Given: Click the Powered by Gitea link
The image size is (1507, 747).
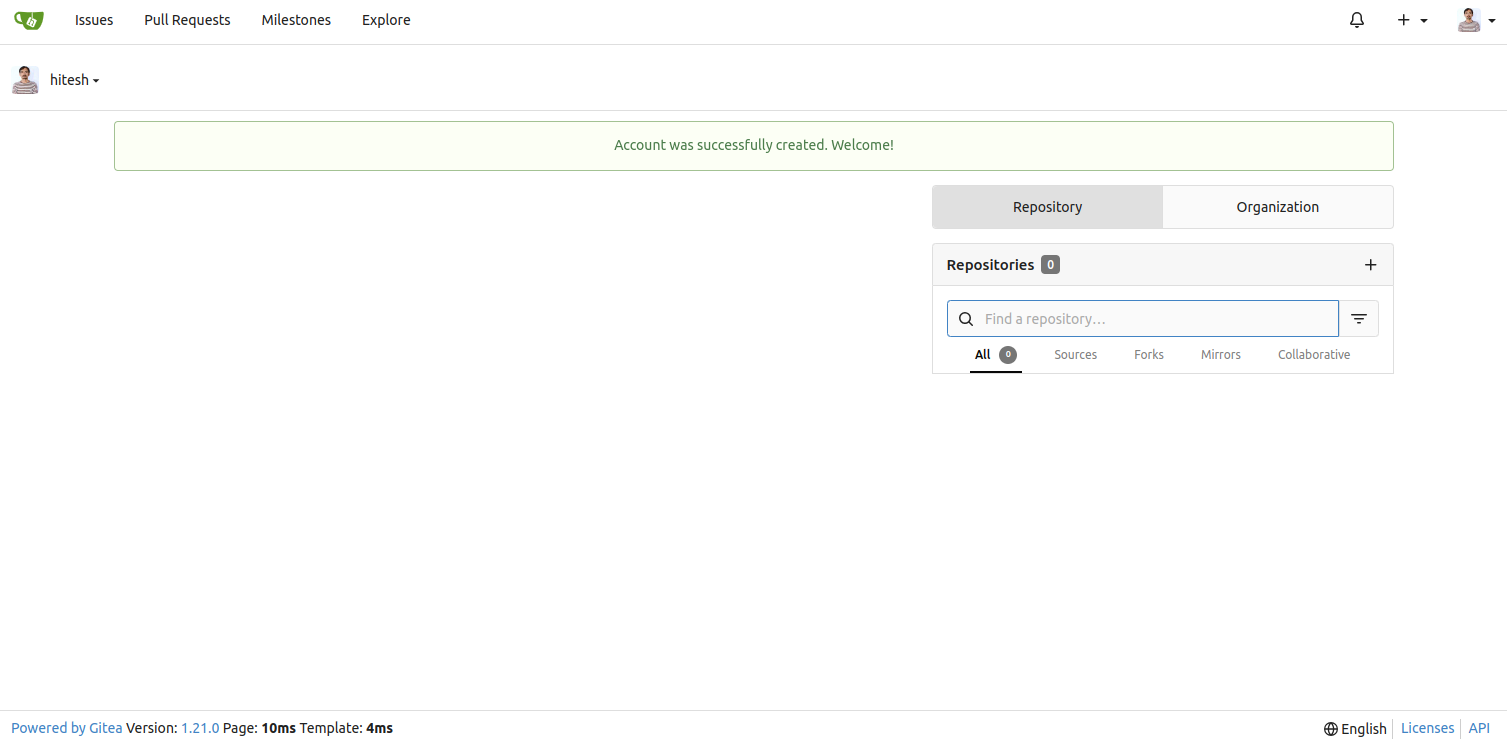Looking at the screenshot, I should coord(67,728).
